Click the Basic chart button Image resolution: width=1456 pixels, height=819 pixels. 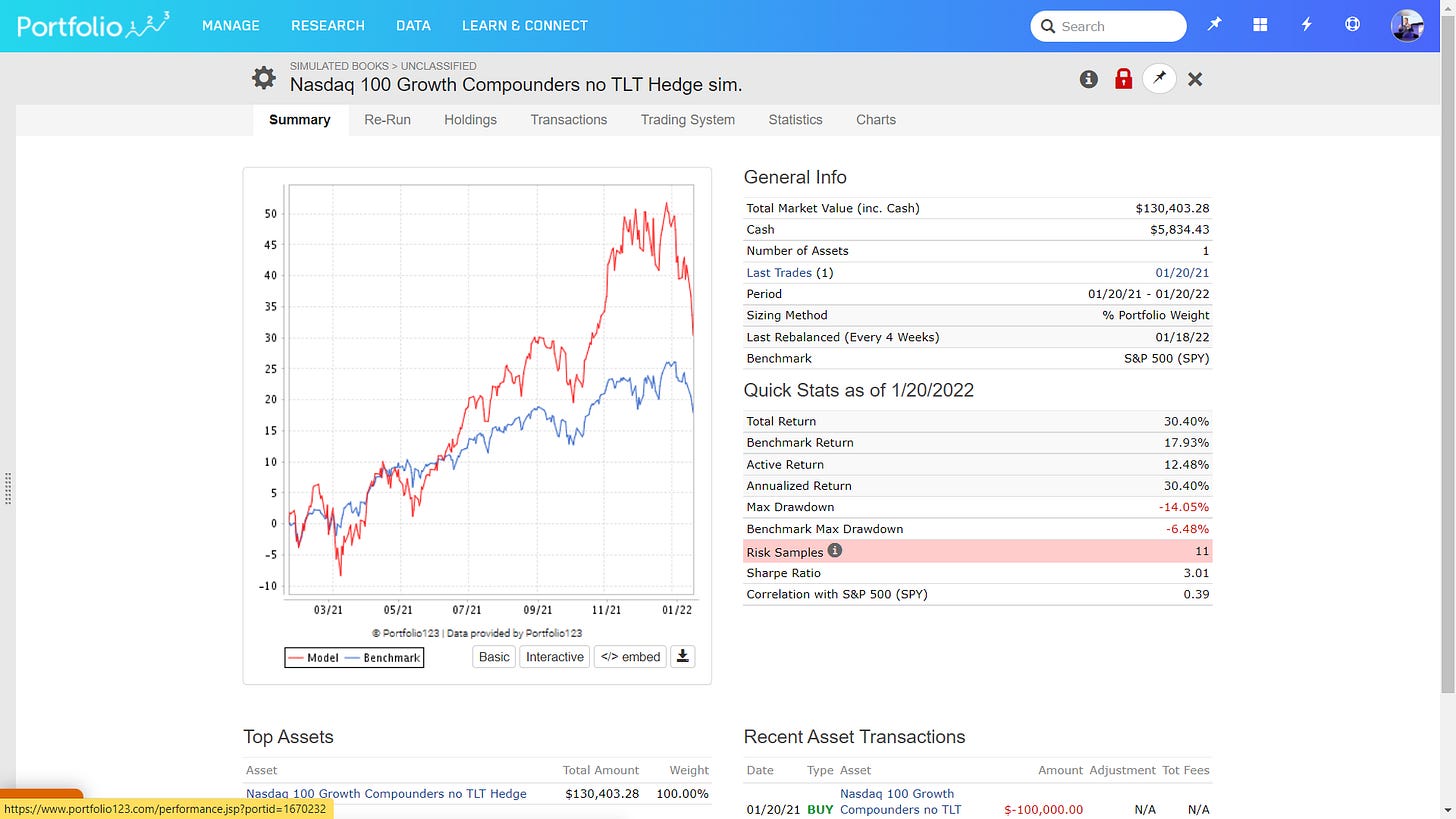tap(494, 656)
